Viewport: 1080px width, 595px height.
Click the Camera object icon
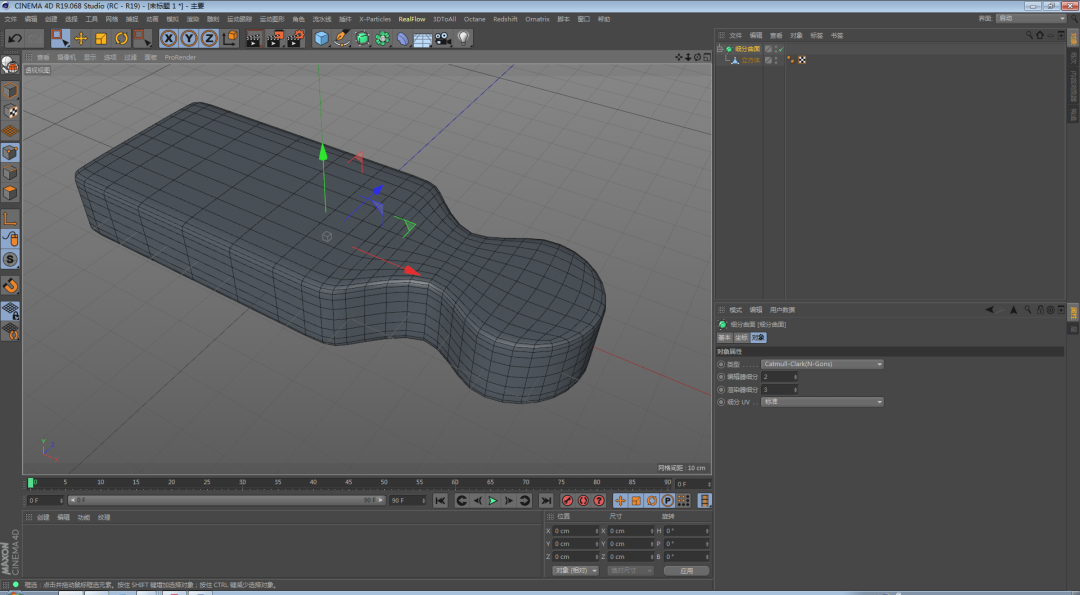(x=442, y=38)
